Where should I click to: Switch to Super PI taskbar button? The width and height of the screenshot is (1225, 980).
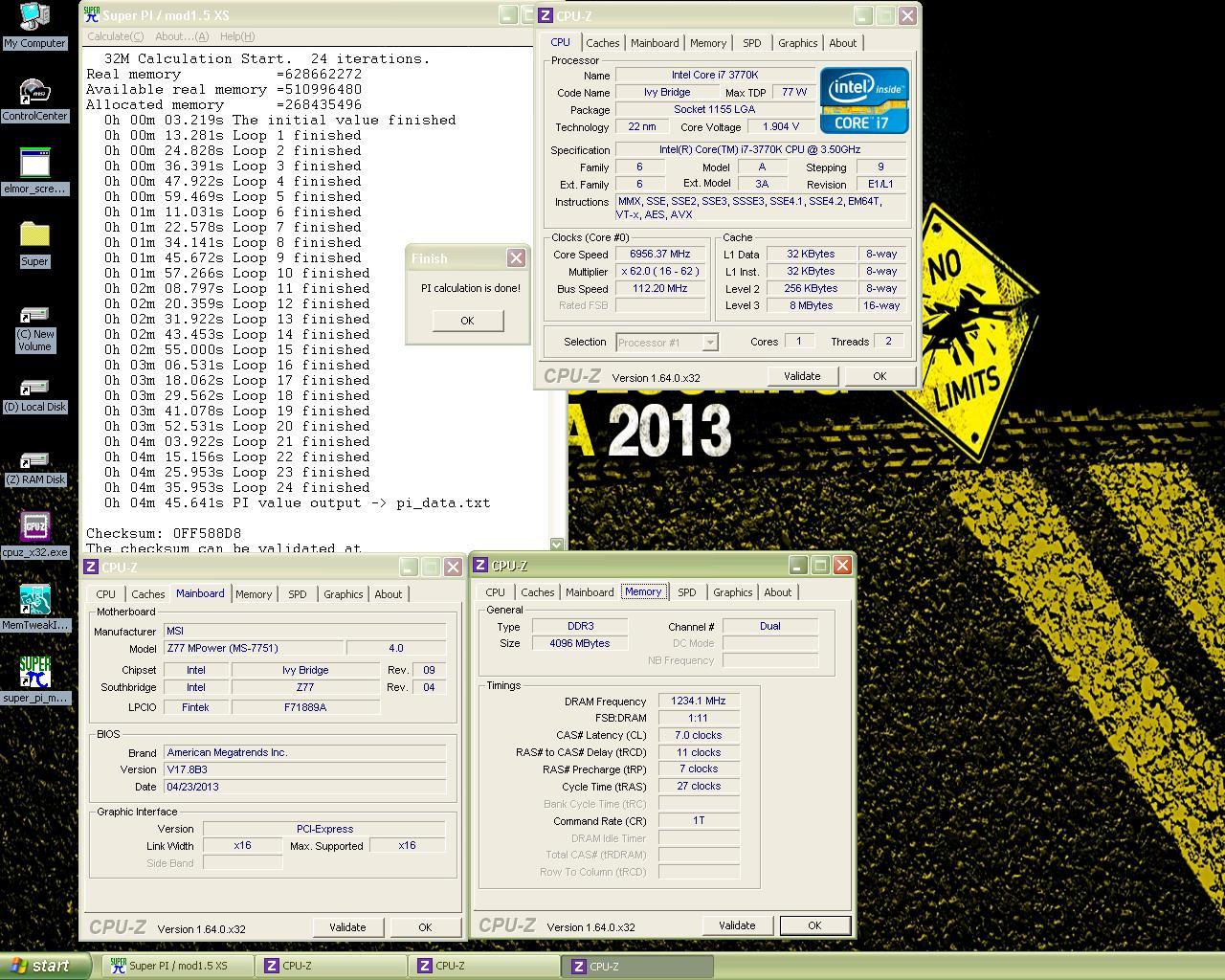pos(177,967)
